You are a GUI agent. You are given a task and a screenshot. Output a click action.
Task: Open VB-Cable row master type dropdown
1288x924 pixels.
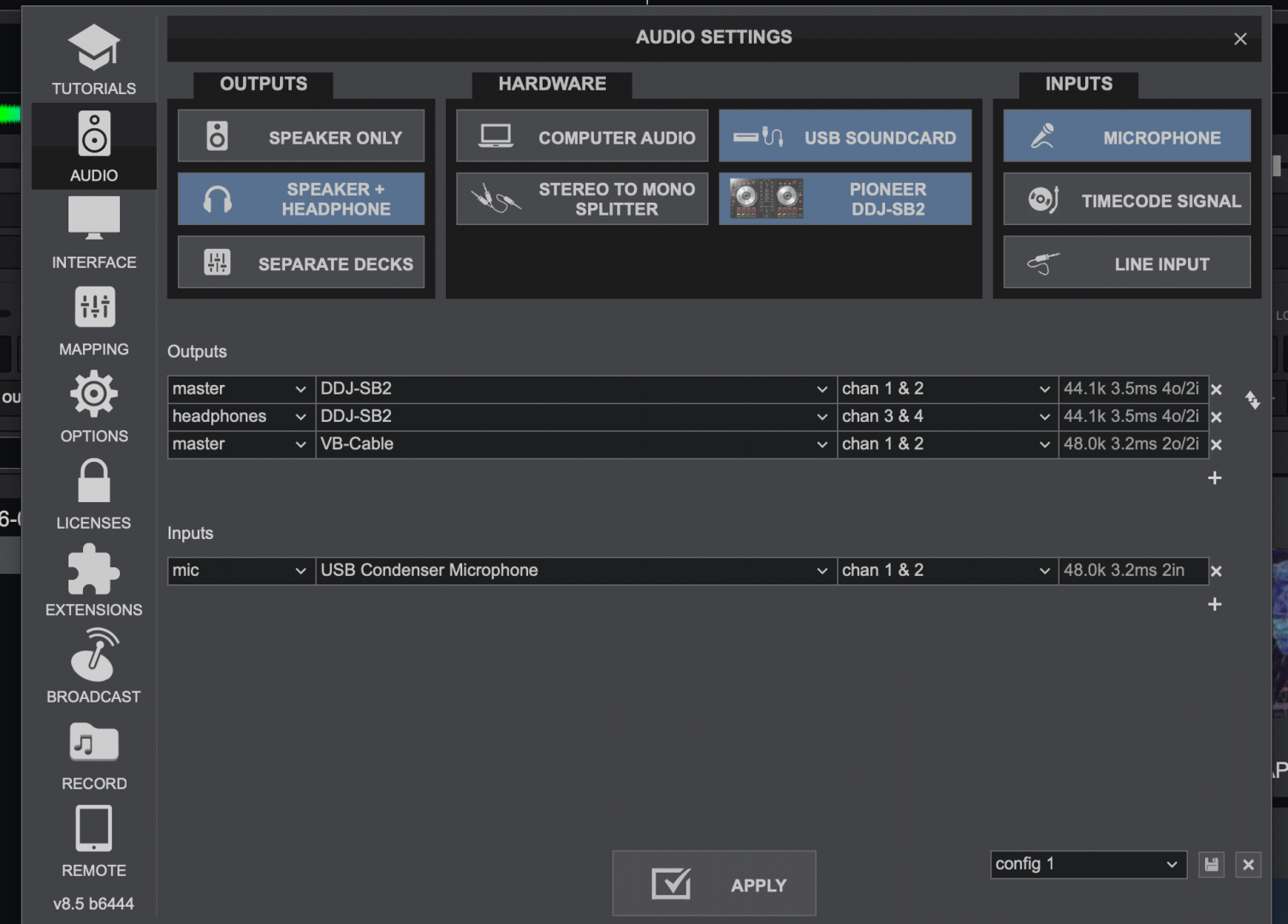(x=241, y=445)
